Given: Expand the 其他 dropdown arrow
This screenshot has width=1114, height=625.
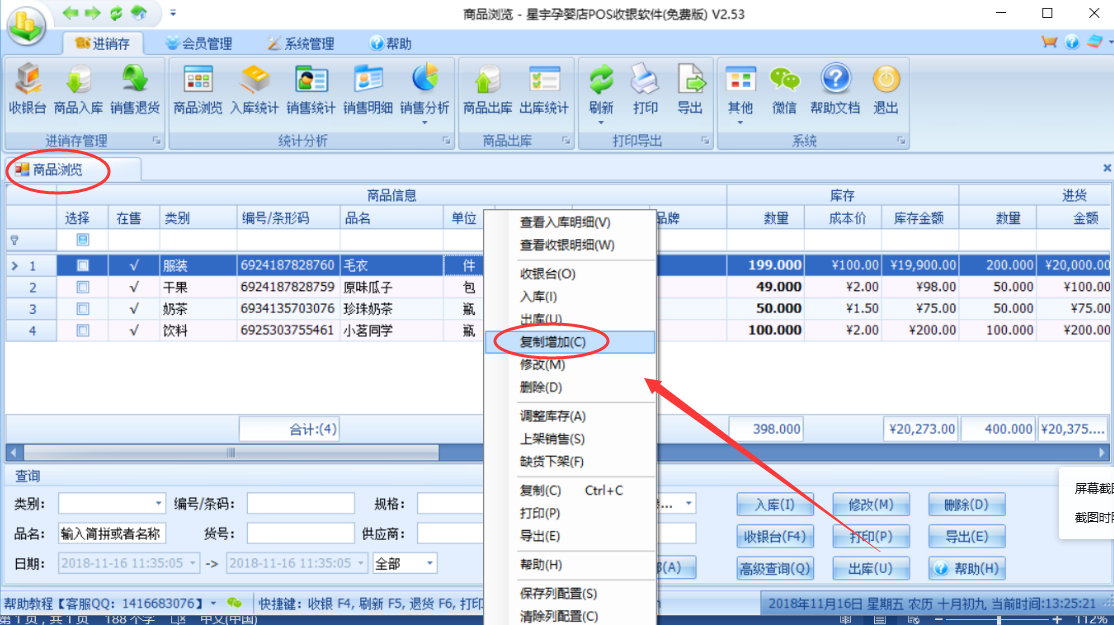Looking at the screenshot, I should pos(740,122).
